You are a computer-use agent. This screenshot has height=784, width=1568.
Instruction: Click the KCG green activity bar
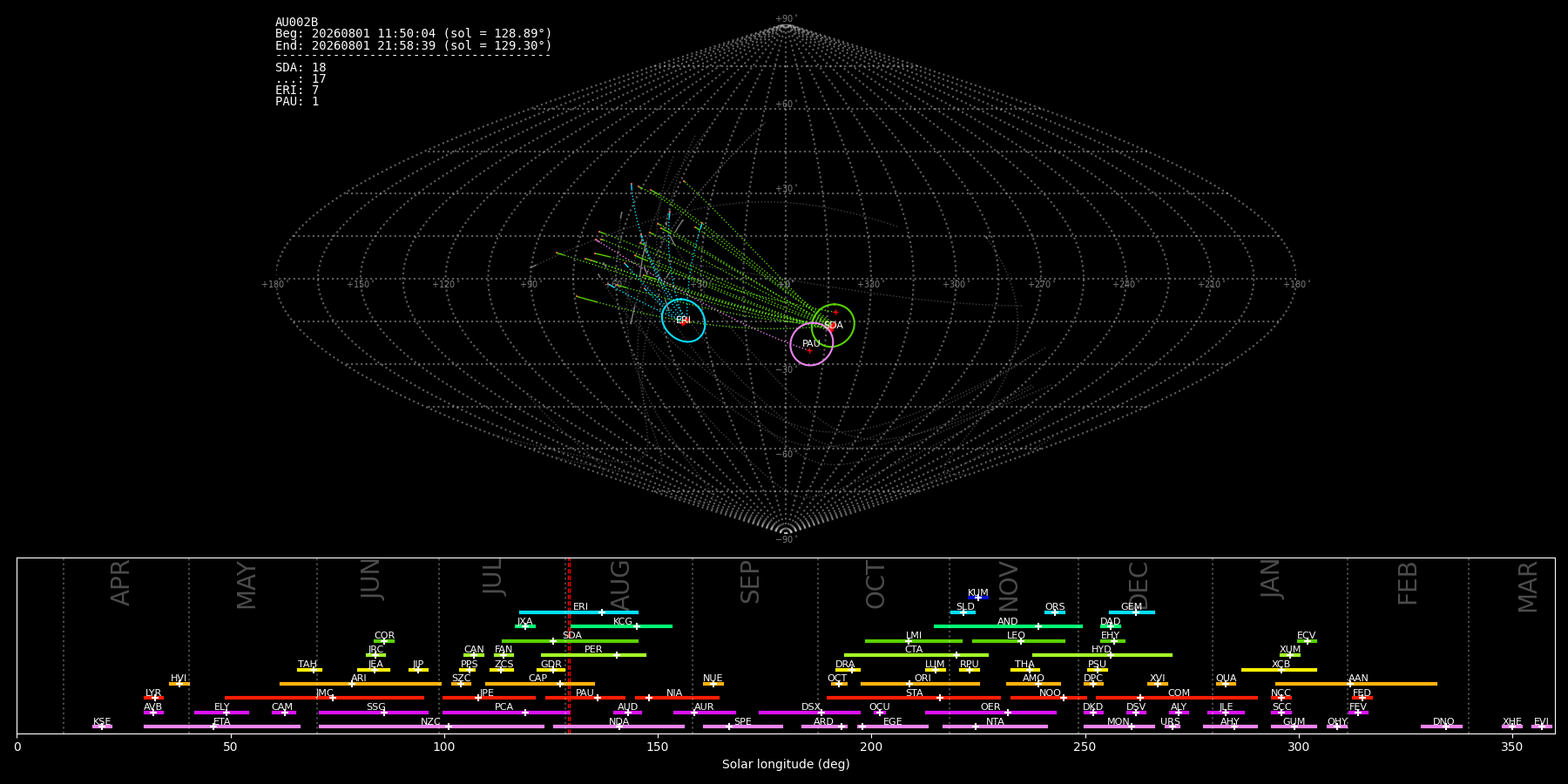(x=621, y=626)
